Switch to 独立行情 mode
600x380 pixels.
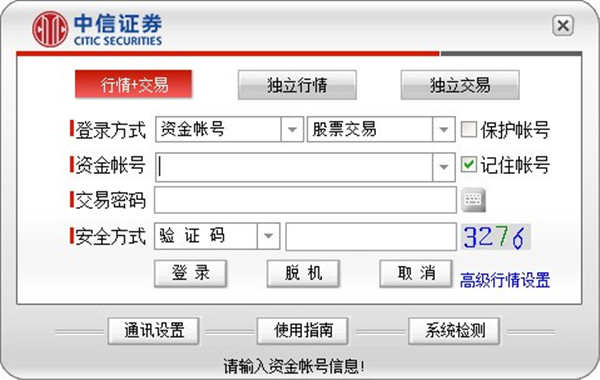point(297,85)
